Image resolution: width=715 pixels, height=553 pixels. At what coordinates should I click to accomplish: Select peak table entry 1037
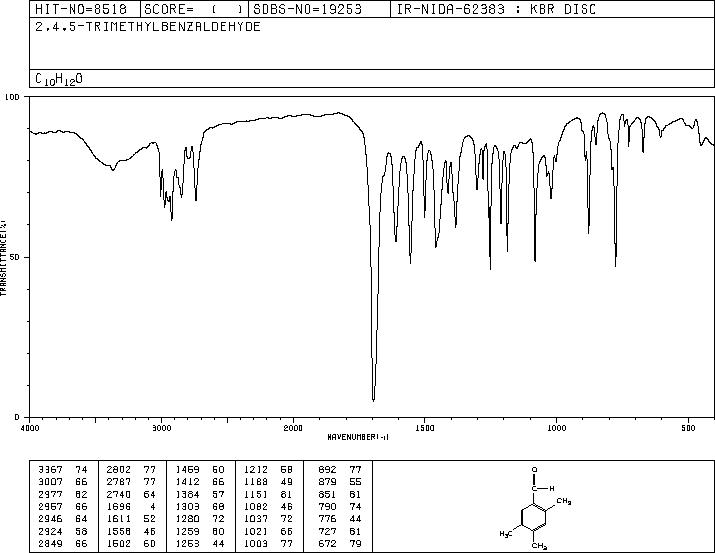pyautogui.click(x=256, y=519)
